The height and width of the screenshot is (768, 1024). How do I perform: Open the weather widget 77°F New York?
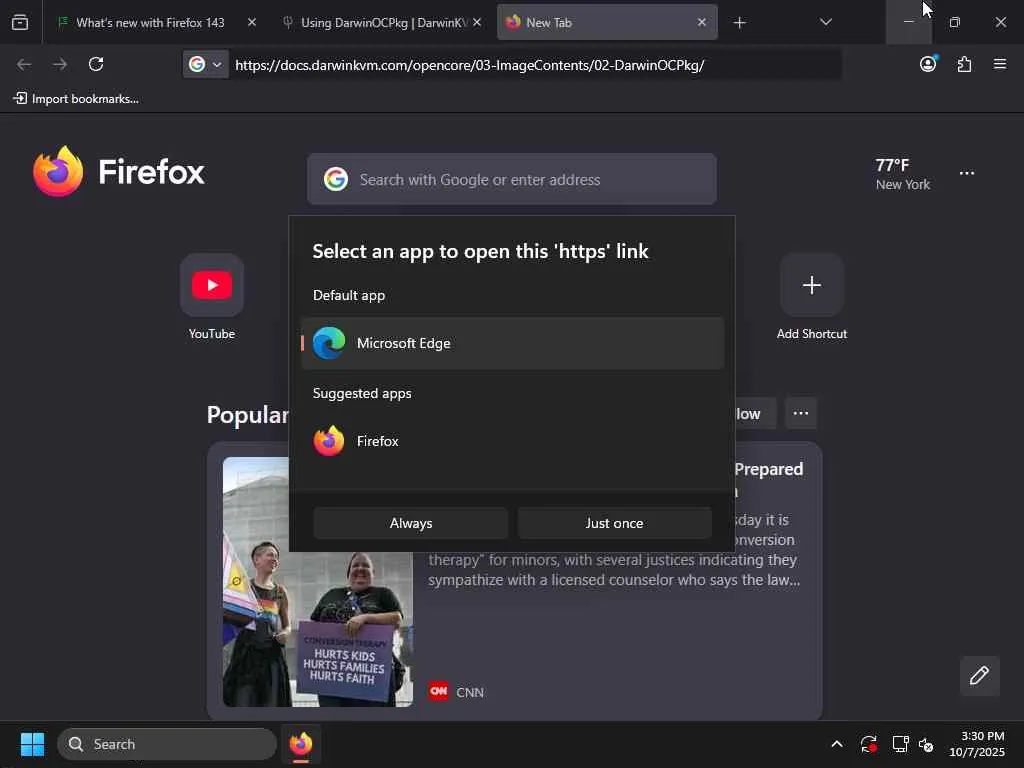[903, 174]
